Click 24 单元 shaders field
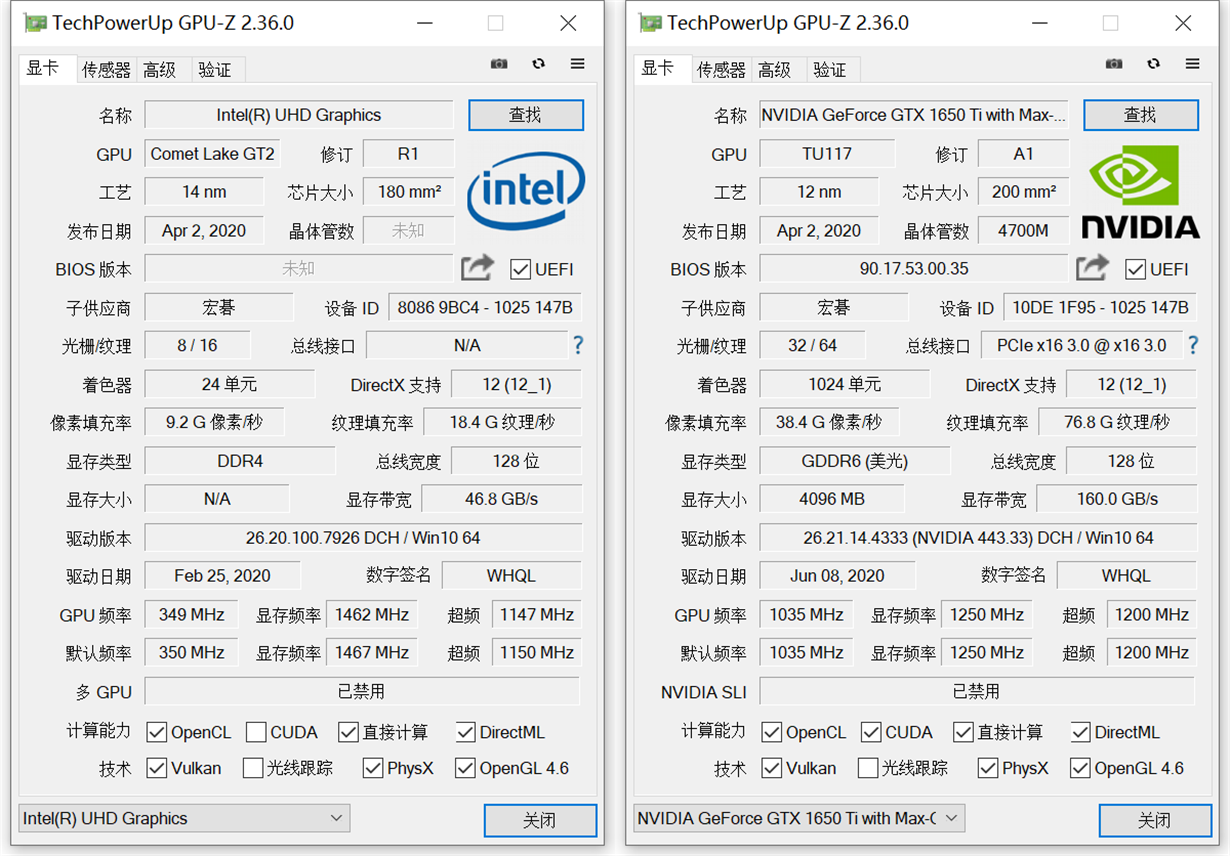This screenshot has width=1230, height=856. [x=230, y=384]
